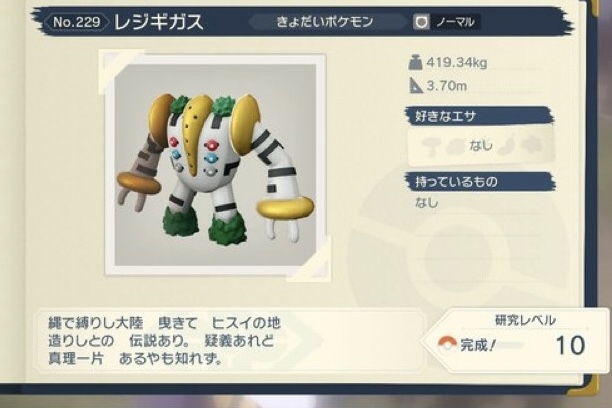This screenshot has width=612, height=408.
Task: Click the レジギガス name title
Action: [x=158, y=22]
